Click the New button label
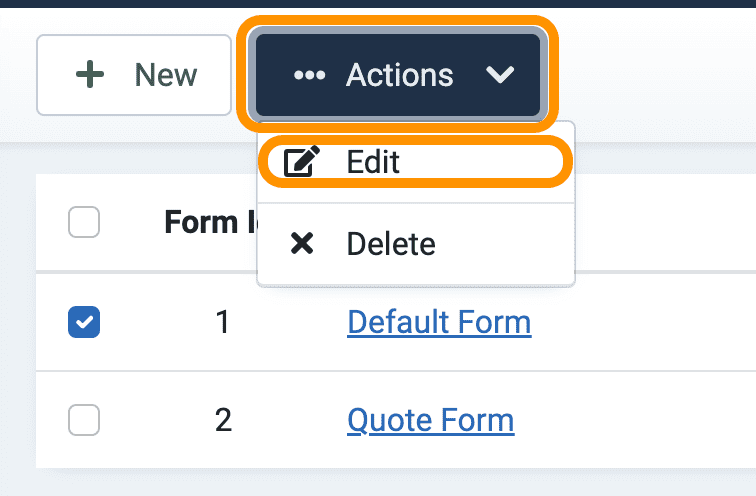 pos(165,75)
